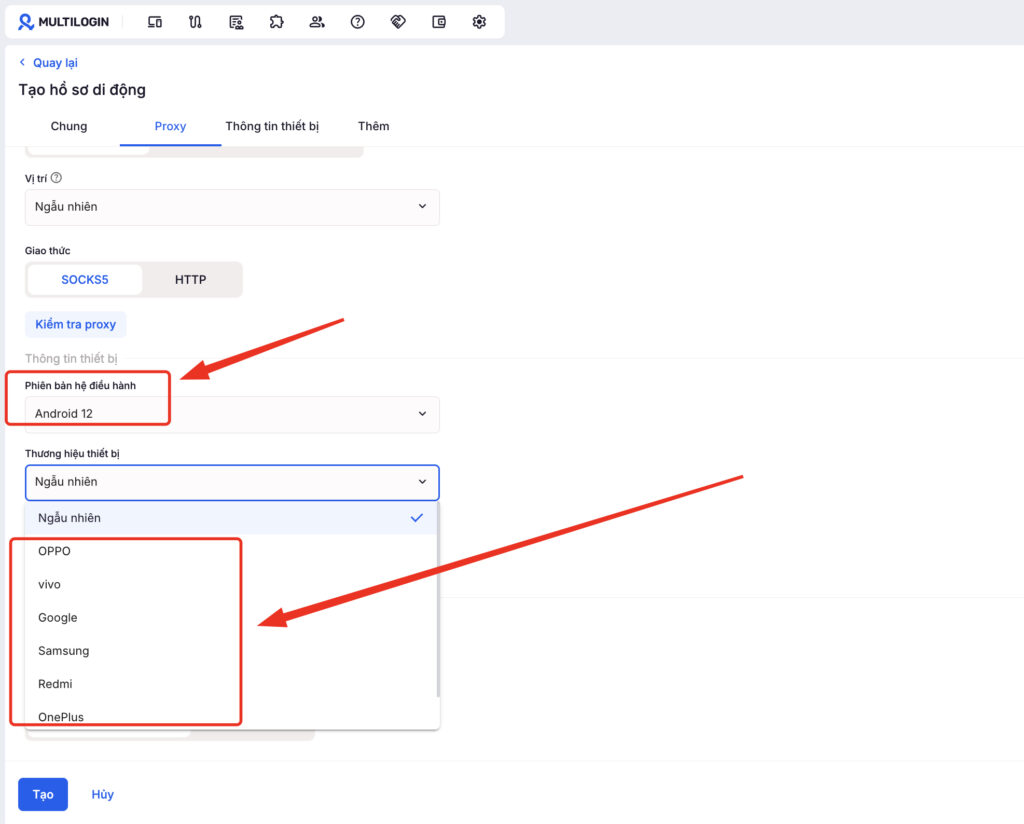
Task: Open the referral handshake icon
Action: pos(398,21)
